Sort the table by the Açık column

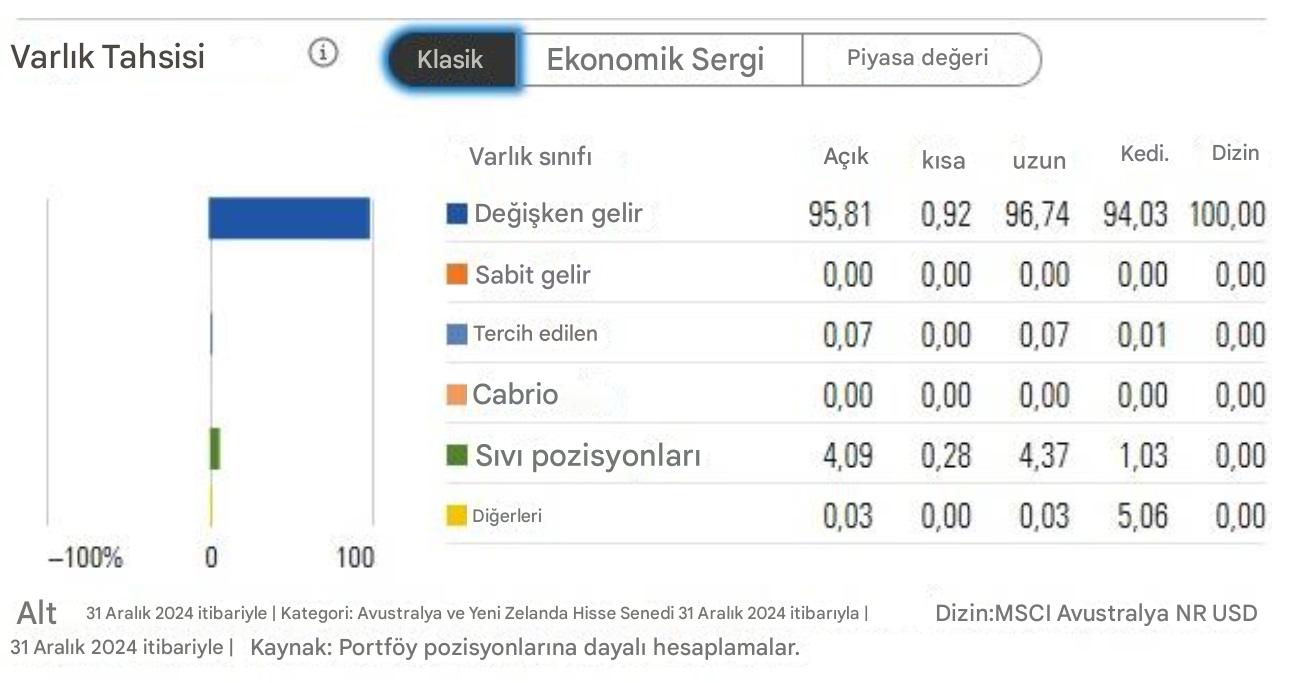(x=845, y=155)
